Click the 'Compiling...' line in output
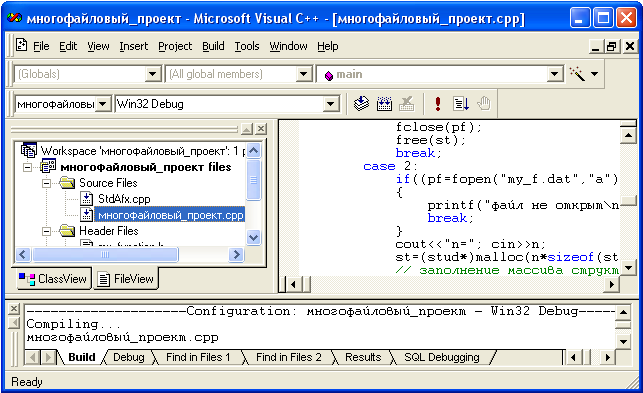The image size is (643, 393). pyautogui.click(x=73, y=324)
